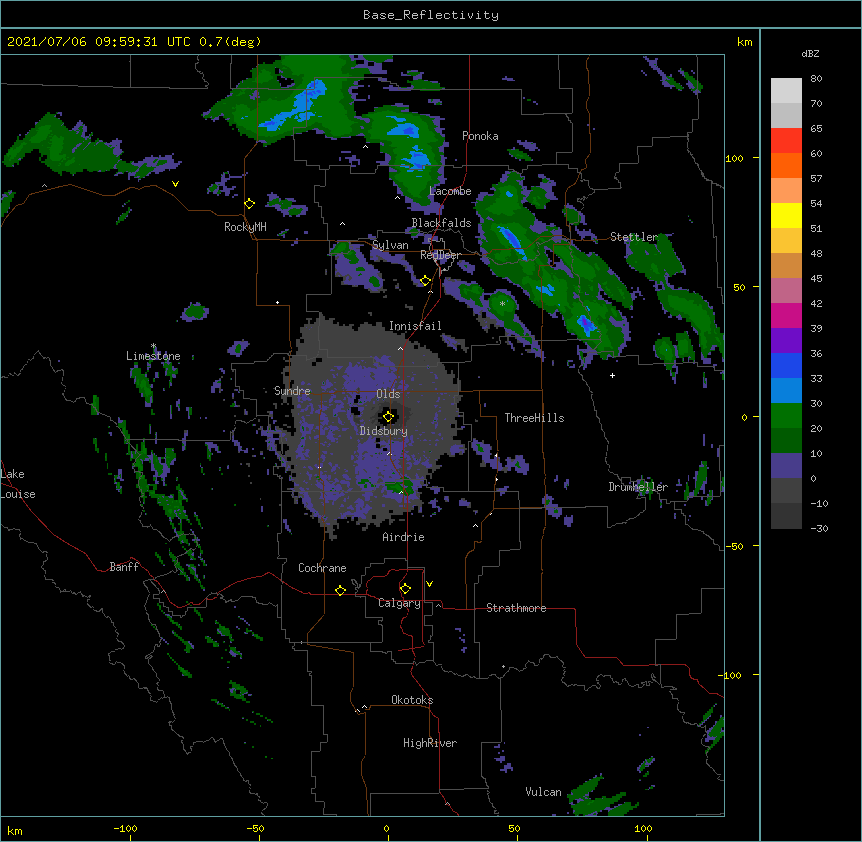Select the Cochrane label
This screenshot has height=842, width=862.
click(322, 568)
